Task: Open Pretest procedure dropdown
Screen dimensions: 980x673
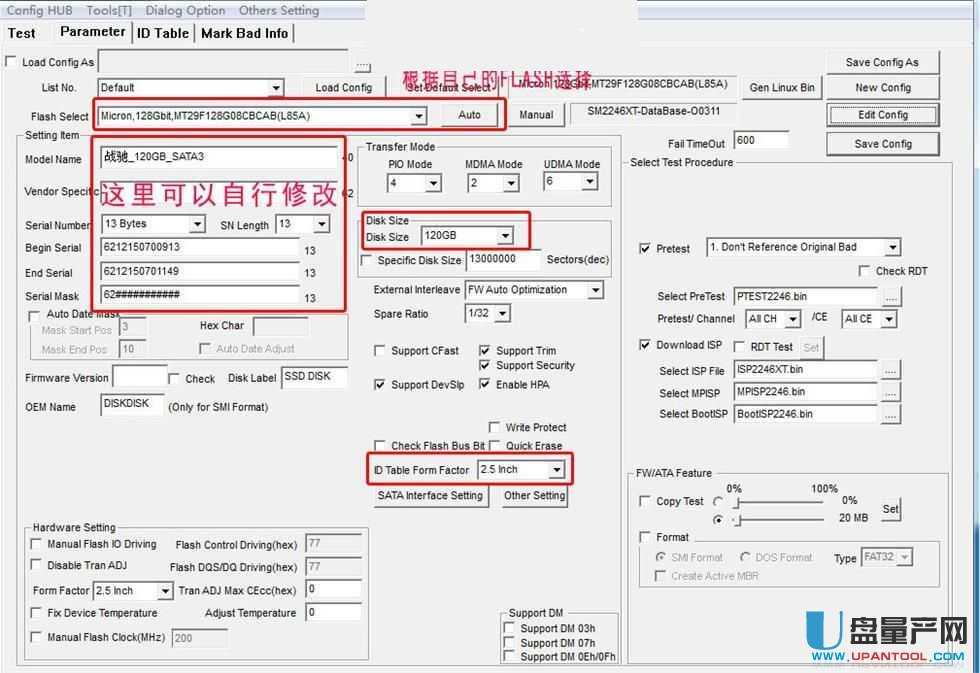Action: click(892, 247)
